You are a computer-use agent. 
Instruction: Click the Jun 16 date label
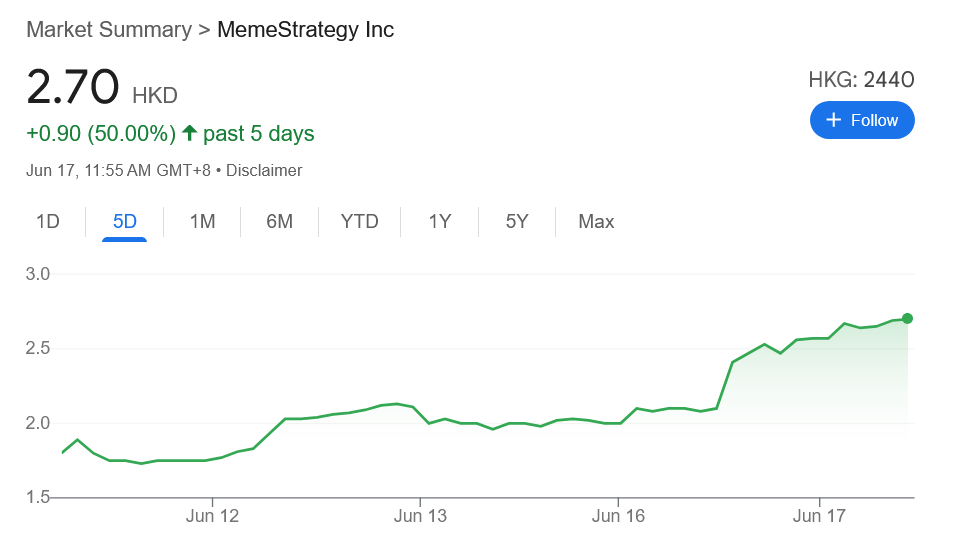pos(619,516)
